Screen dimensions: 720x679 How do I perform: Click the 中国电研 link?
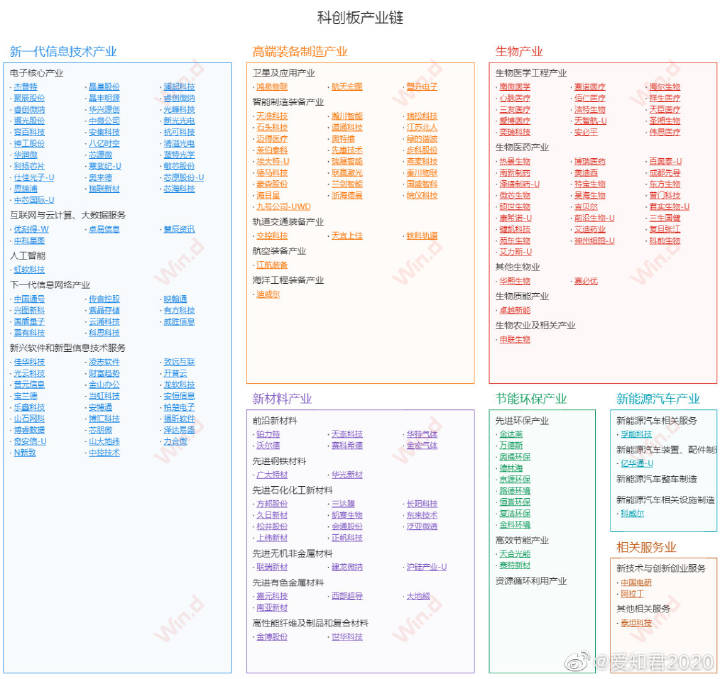pos(636,583)
